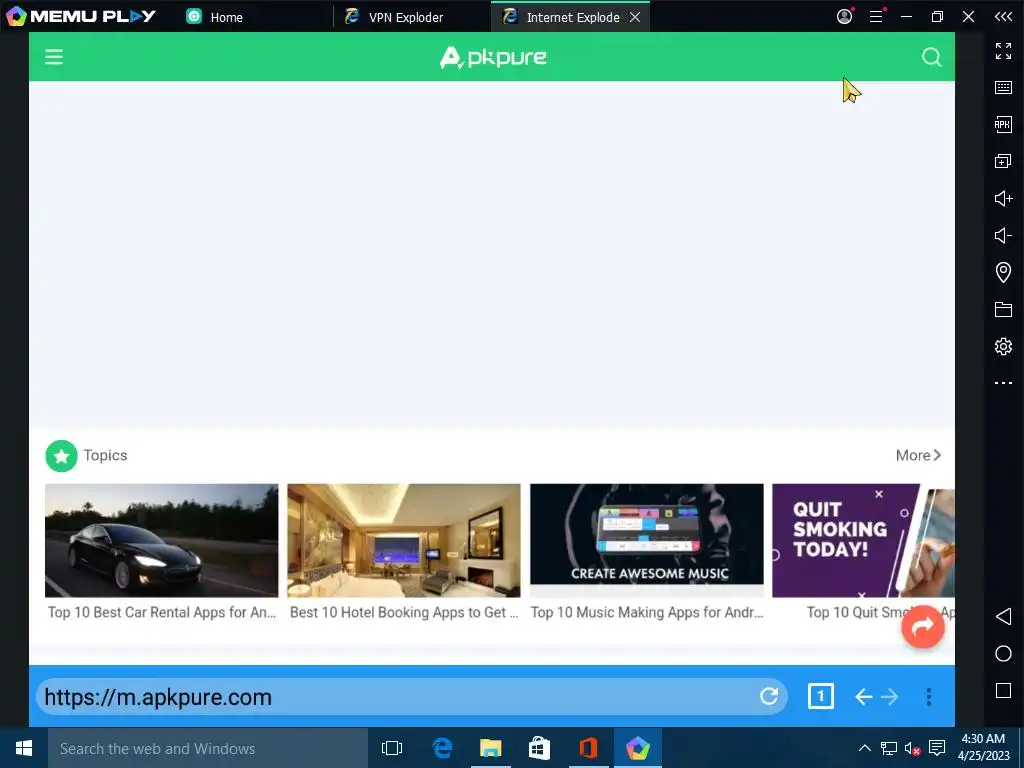Viewport: 1024px width, 768px height.
Task: Open File Explorer from taskbar
Action: point(490,748)
